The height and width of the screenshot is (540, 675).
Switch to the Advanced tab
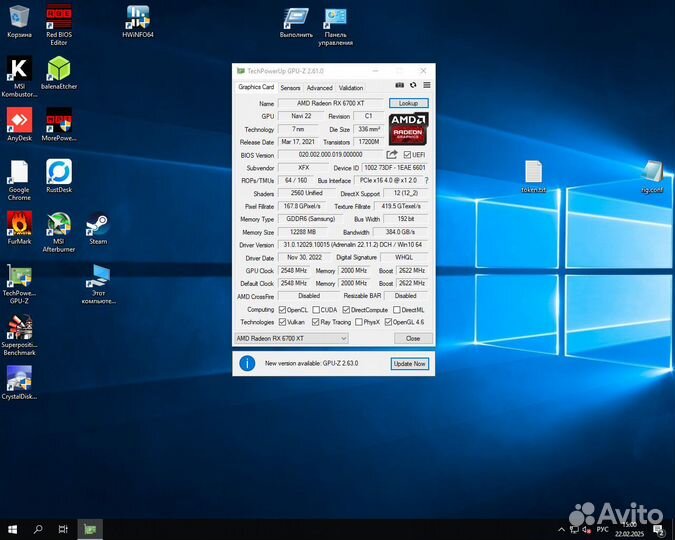click(319, 88)
